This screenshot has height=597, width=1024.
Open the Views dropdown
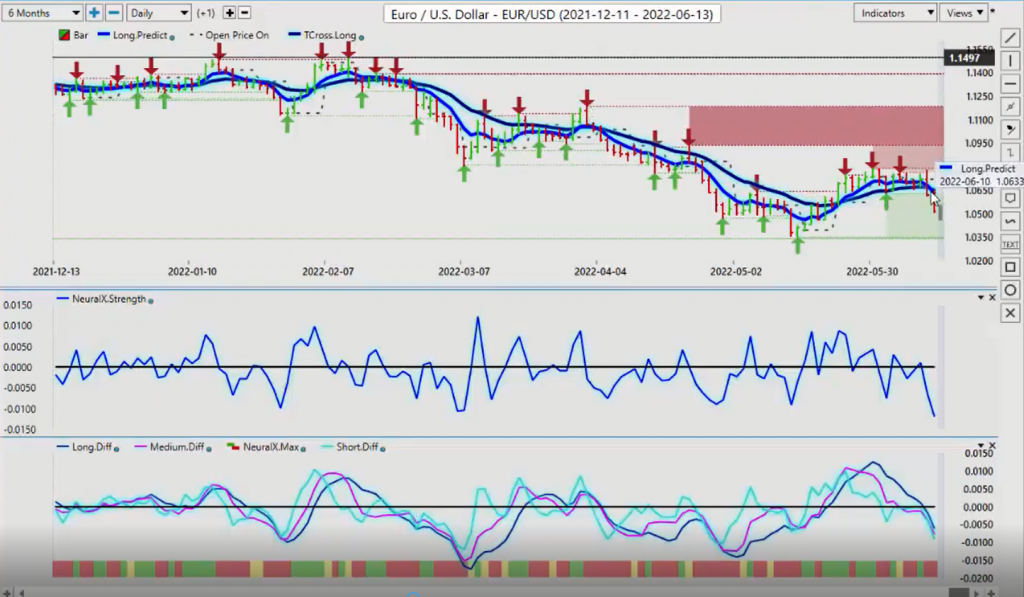click(x=965, y=12)
